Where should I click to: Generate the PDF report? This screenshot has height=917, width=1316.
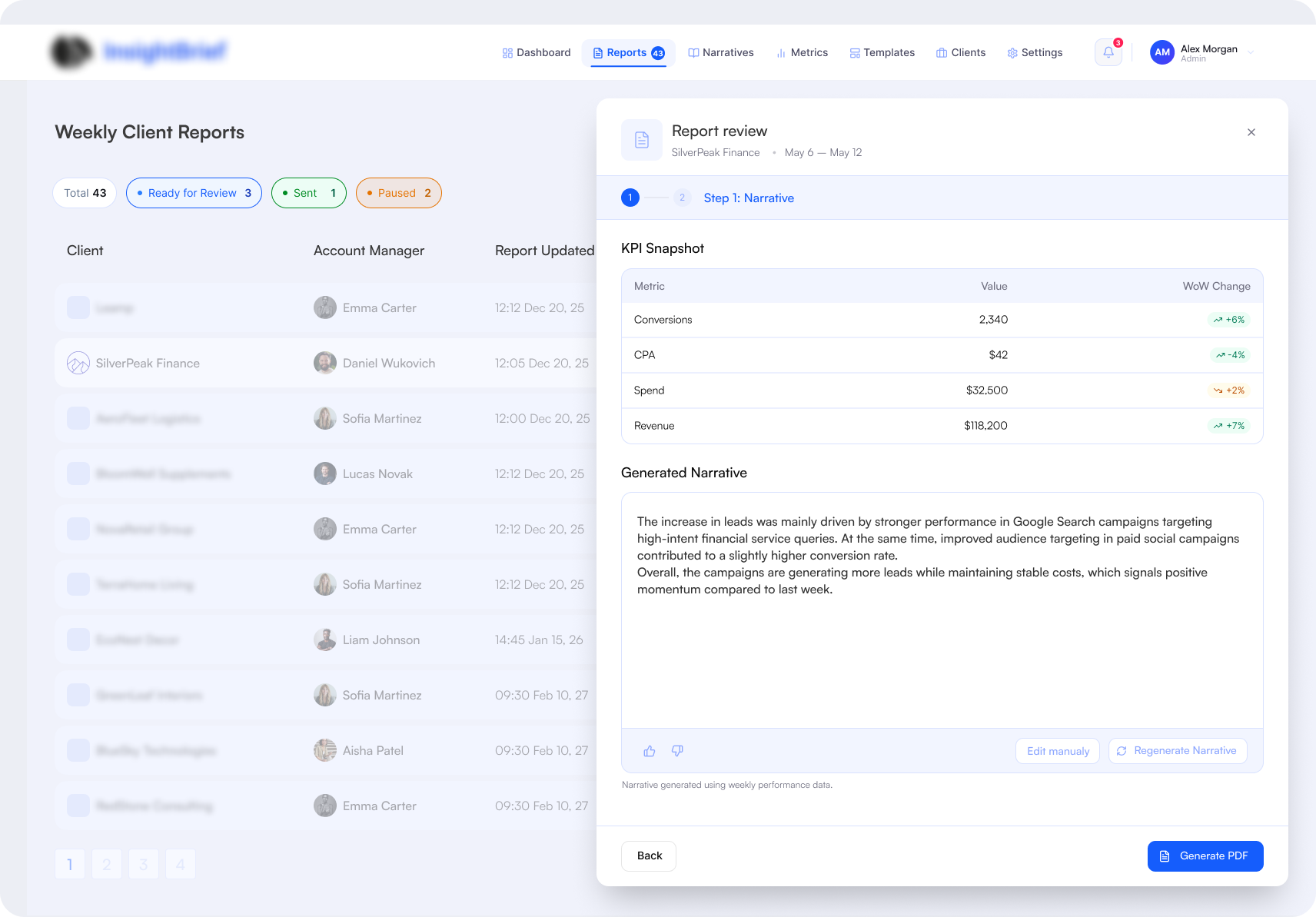tap(1205, 856)
